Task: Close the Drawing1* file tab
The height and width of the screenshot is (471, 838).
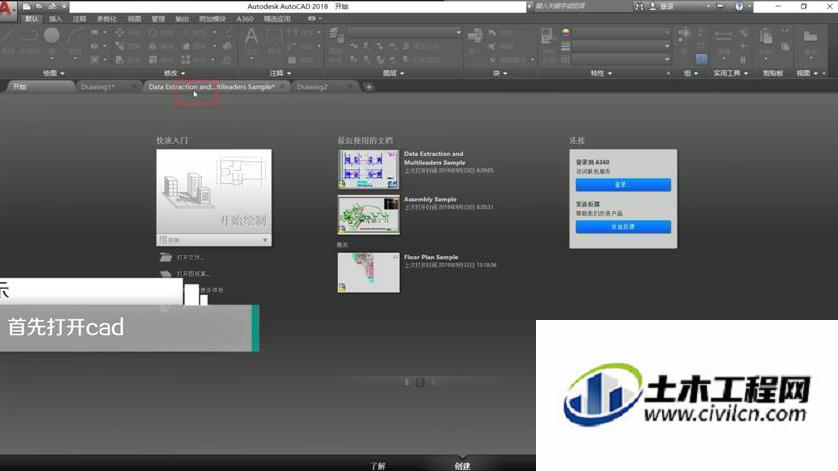Action: click(133, 87)
